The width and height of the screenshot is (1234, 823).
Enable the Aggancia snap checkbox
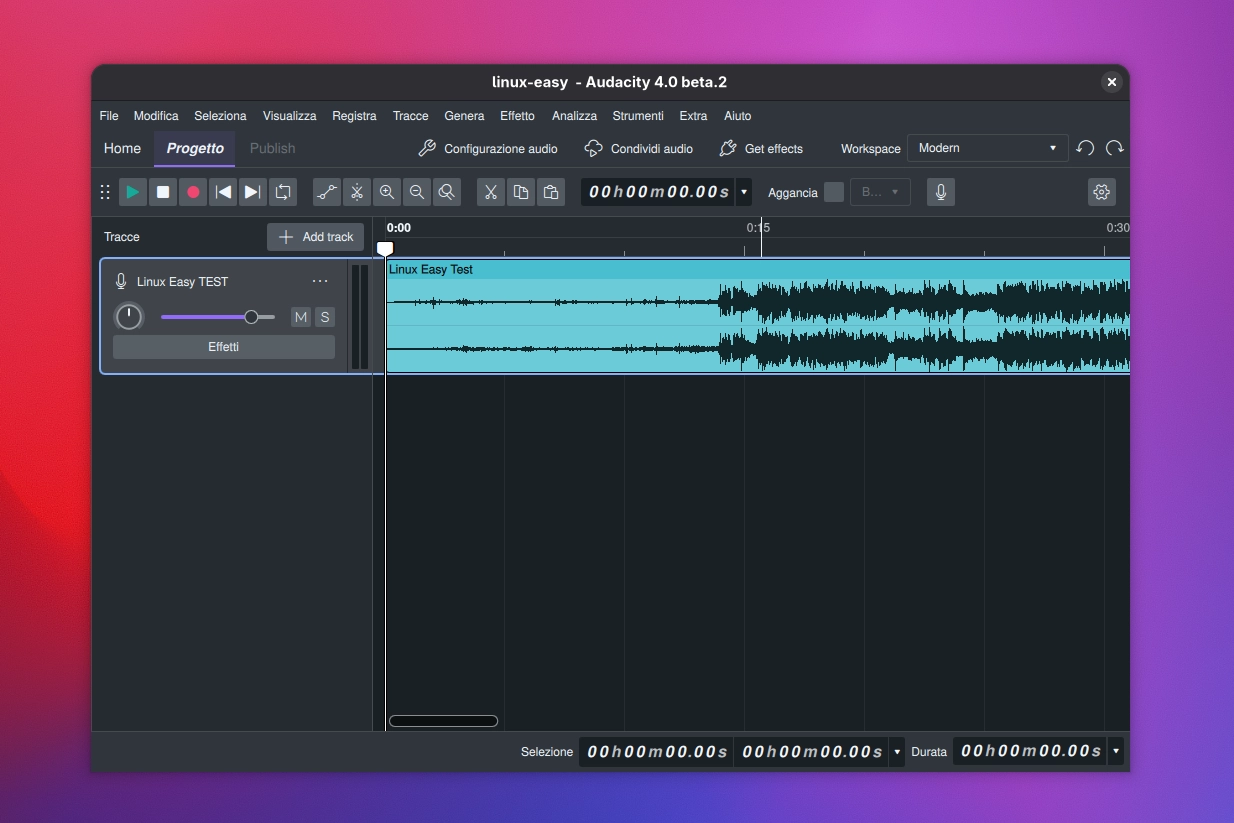tap(834, 192)
